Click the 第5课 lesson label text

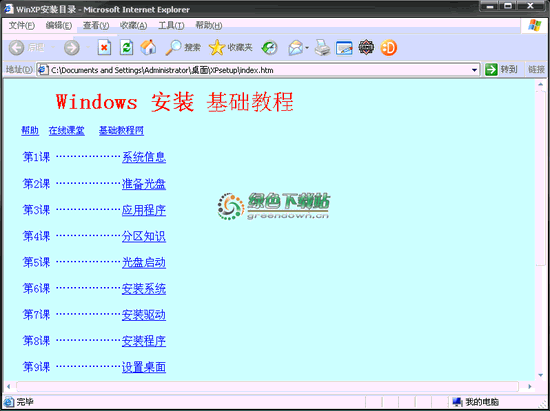tap(36, 262)
